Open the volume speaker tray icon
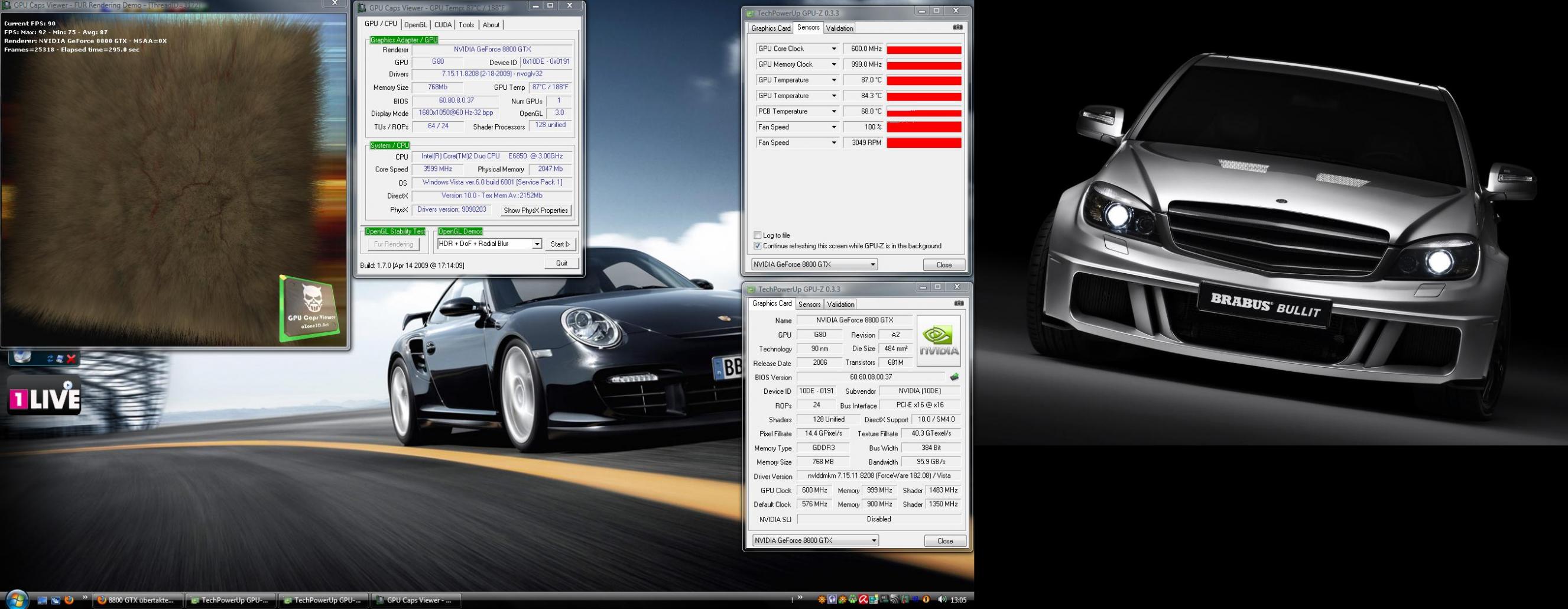This screenshot has width=1568, height=609. (942, 600)
